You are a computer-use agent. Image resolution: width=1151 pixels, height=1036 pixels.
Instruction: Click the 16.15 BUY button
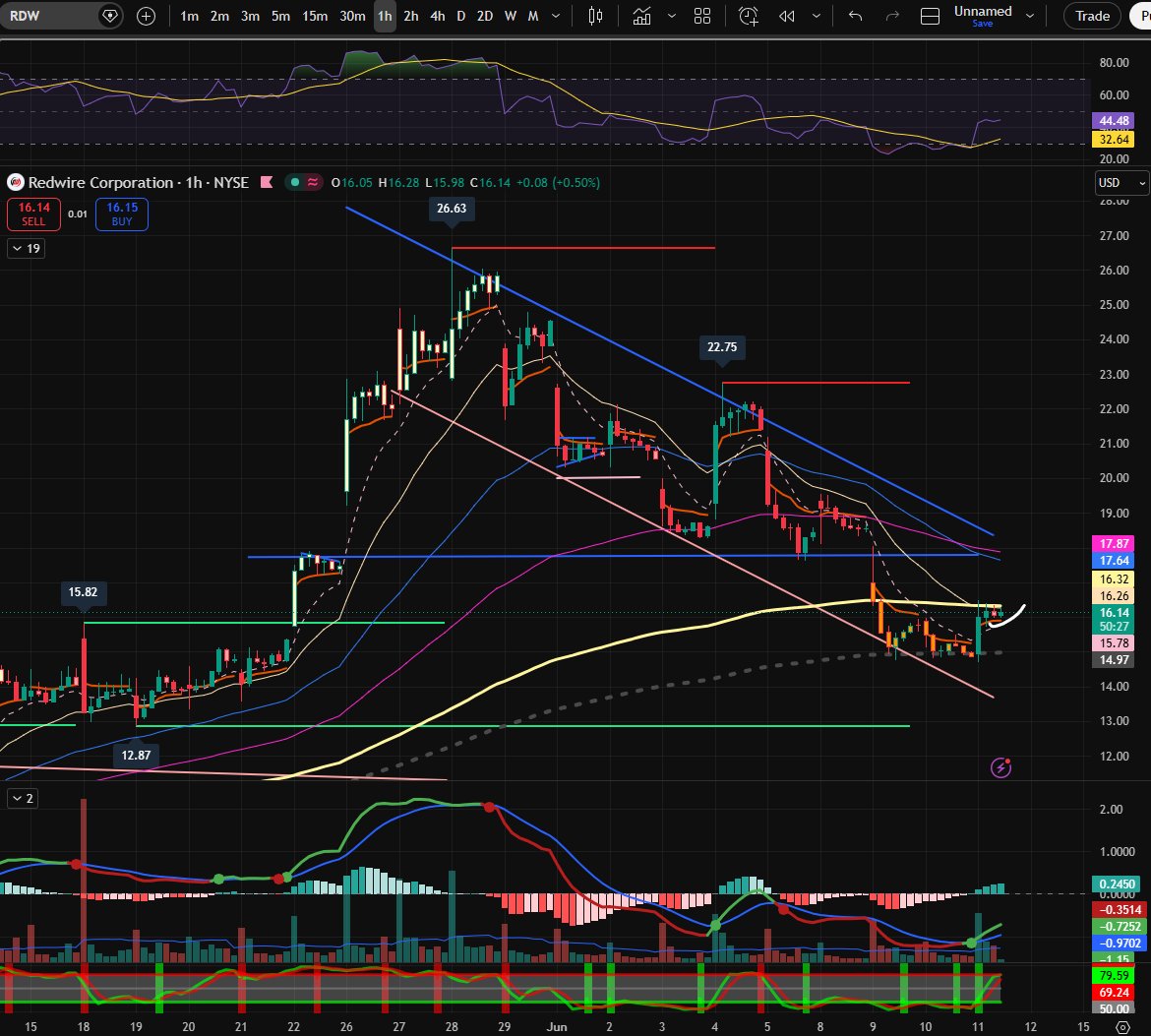[122, 213]
